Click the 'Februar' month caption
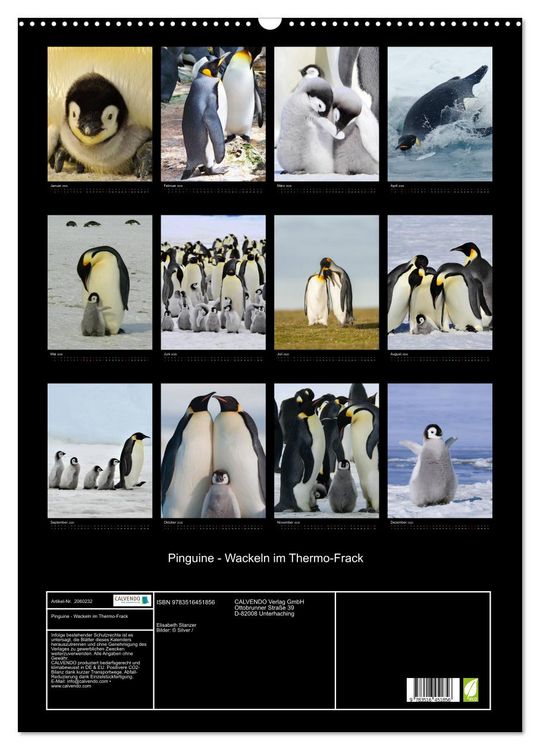This screenshot has width=540, height=750. 173,186
